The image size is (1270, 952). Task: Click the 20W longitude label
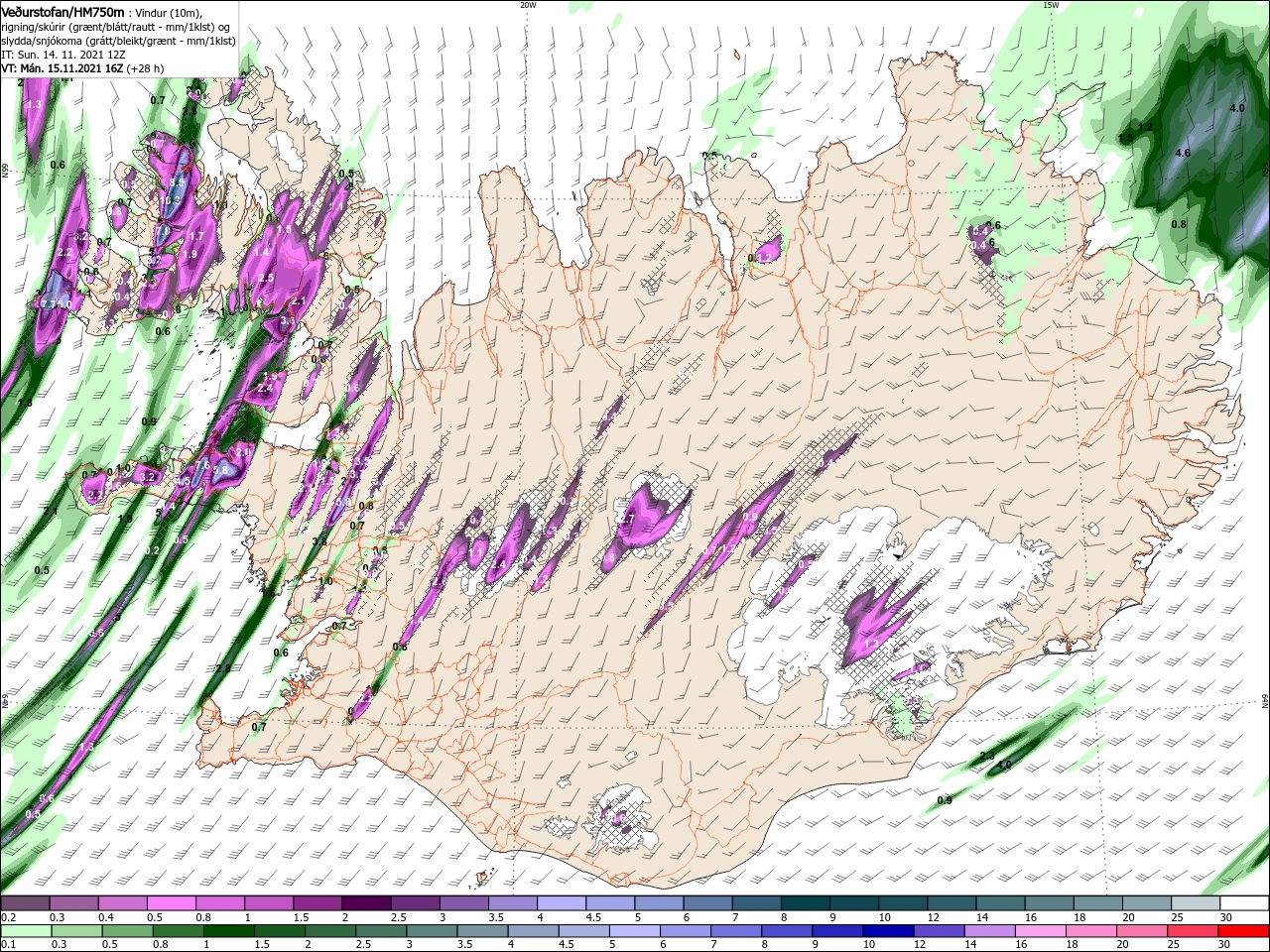528,5
